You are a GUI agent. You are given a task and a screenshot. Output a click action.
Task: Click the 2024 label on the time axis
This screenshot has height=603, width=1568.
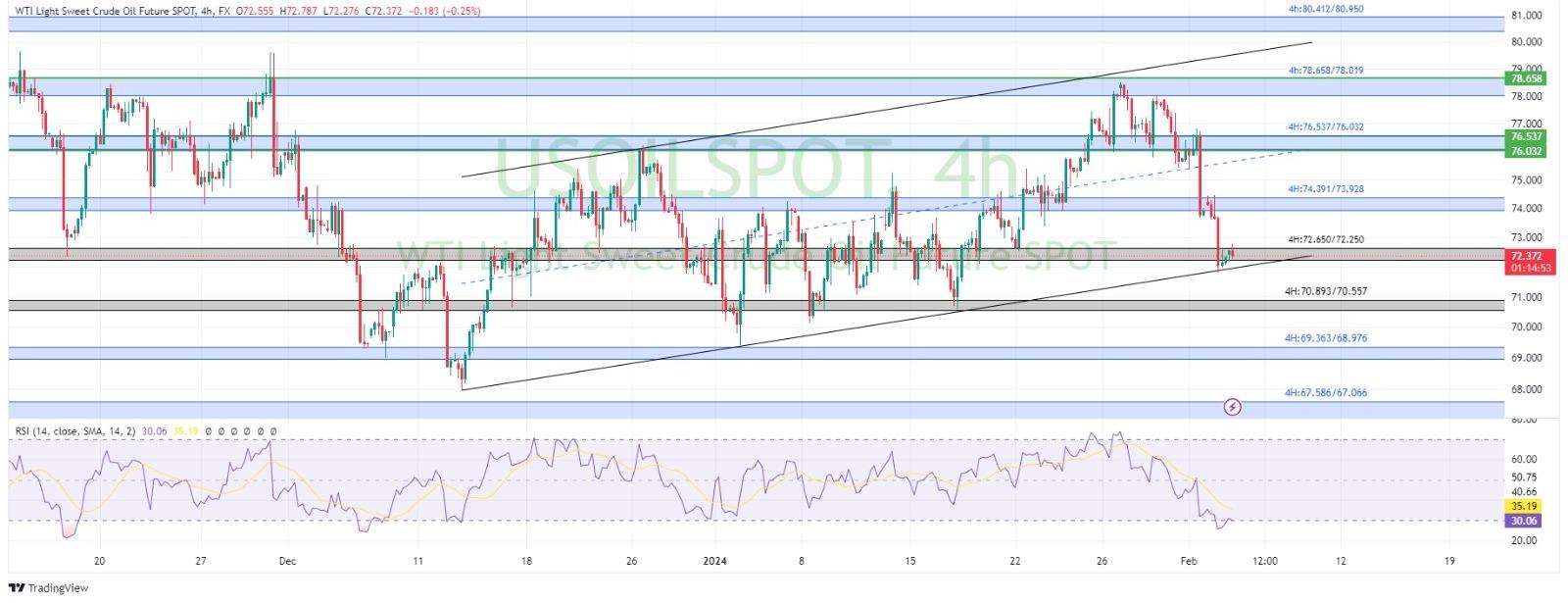tap(714, 561)
